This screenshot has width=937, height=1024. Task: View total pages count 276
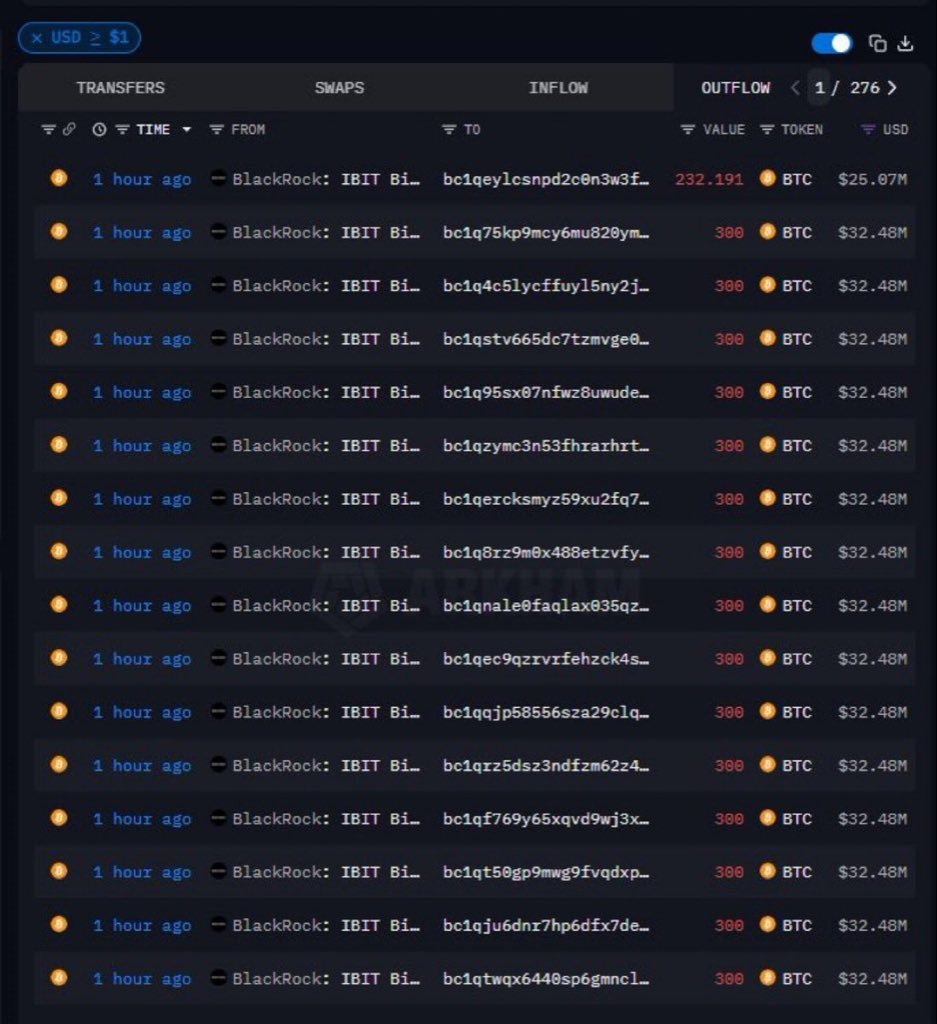click(865, 88)
